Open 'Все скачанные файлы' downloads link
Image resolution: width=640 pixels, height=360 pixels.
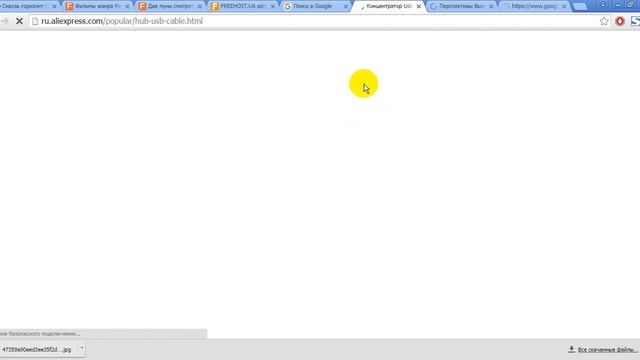pos(607,350)
